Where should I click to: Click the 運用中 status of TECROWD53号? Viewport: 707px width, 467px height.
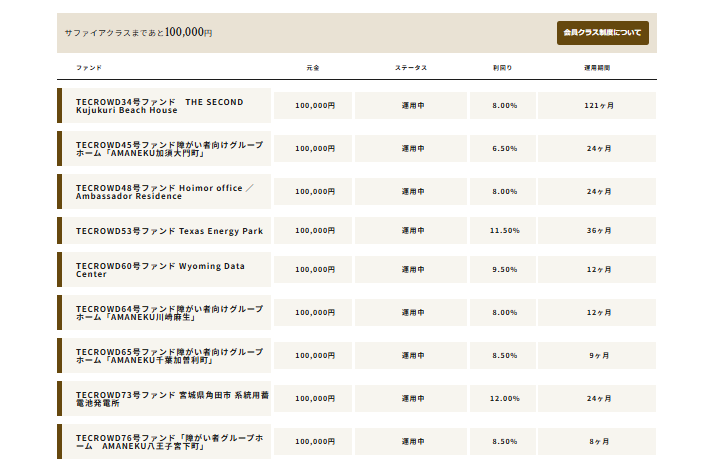[x=411, y=230]
